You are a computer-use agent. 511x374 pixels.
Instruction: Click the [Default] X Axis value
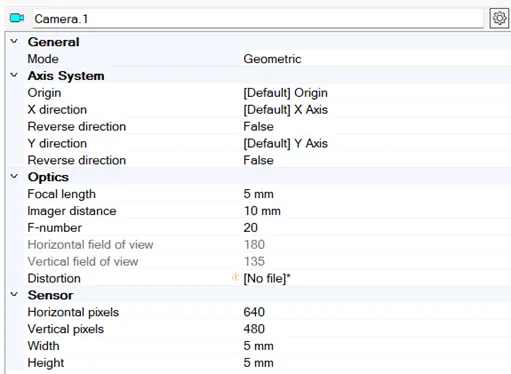point(285,110)
